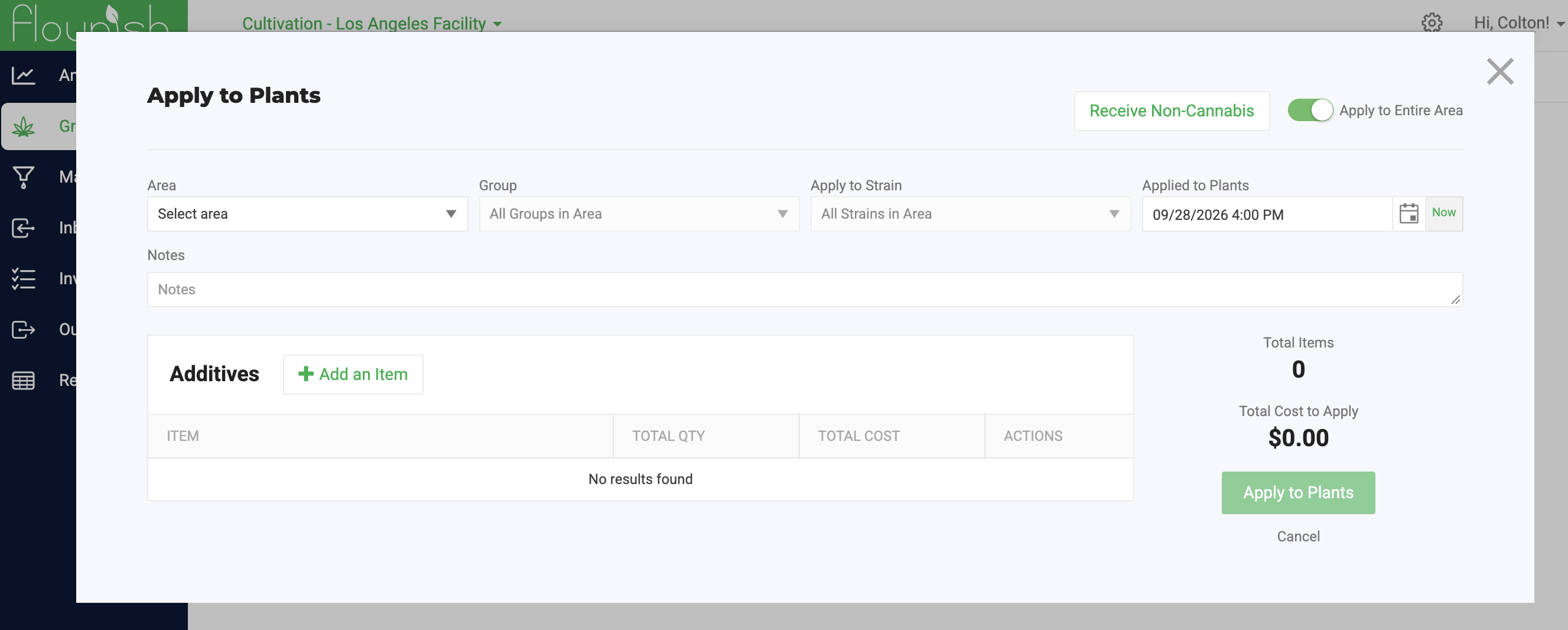Close the Apply to Plants dialog
The image size is (1568, 630).
pyautogui.click(x=1500, y=72)
